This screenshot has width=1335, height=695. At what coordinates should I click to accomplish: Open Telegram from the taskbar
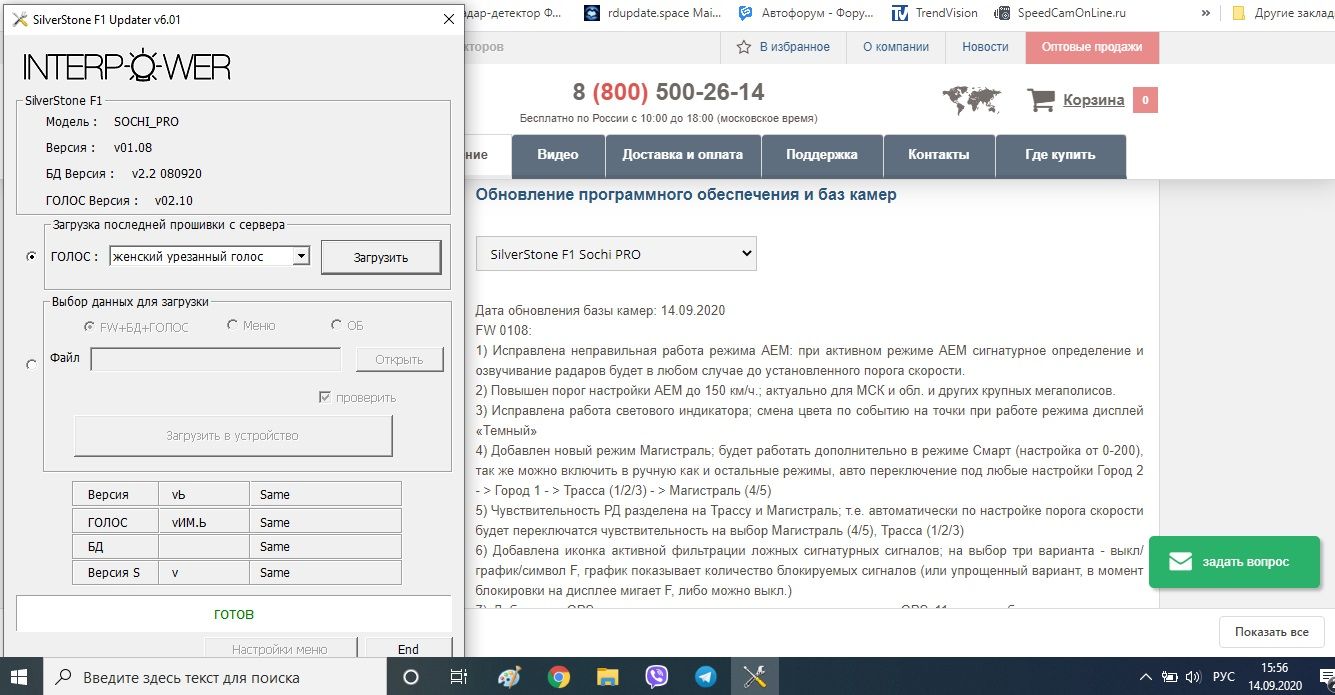tap(706, 677)
